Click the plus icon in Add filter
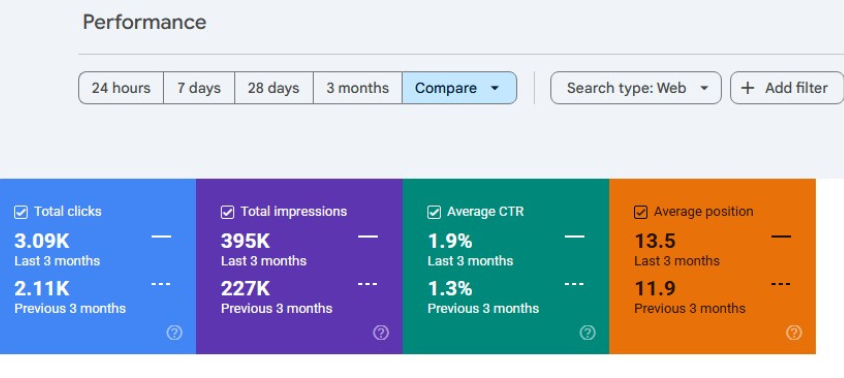The image size is (844, 378). (747, 88)
